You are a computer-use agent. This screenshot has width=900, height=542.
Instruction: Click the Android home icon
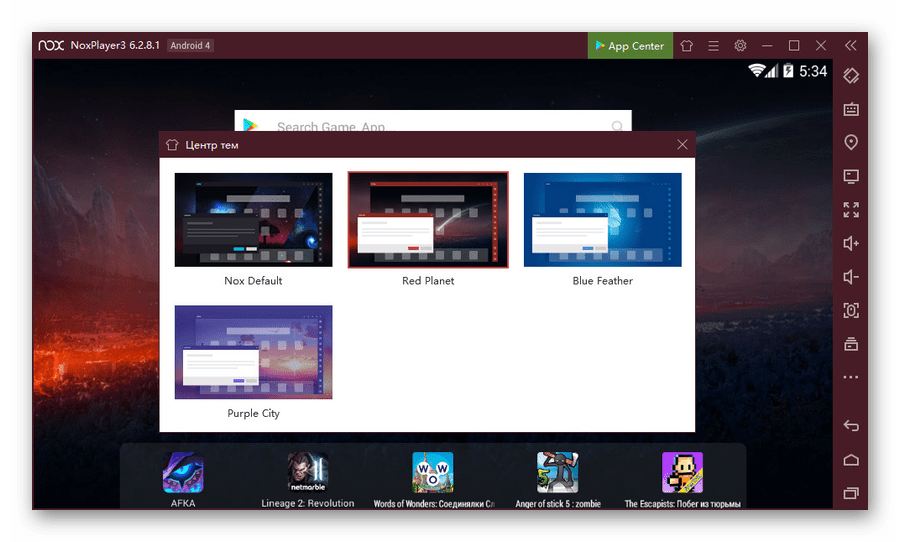coord(851,460)
